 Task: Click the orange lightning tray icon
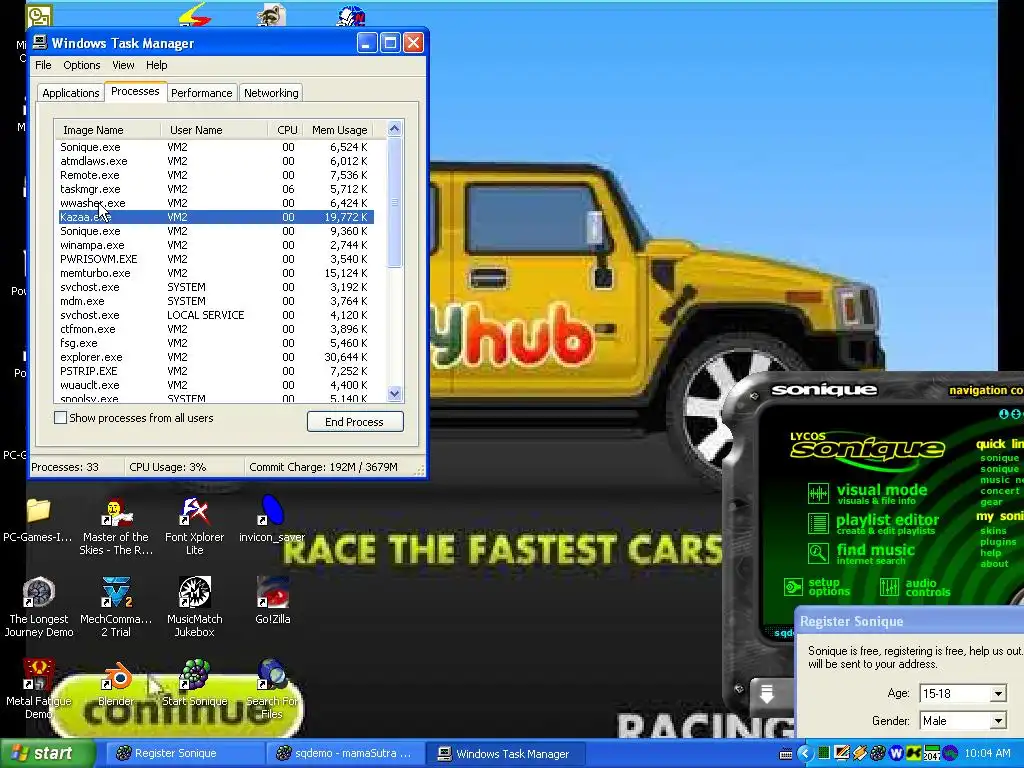[860, 754]
